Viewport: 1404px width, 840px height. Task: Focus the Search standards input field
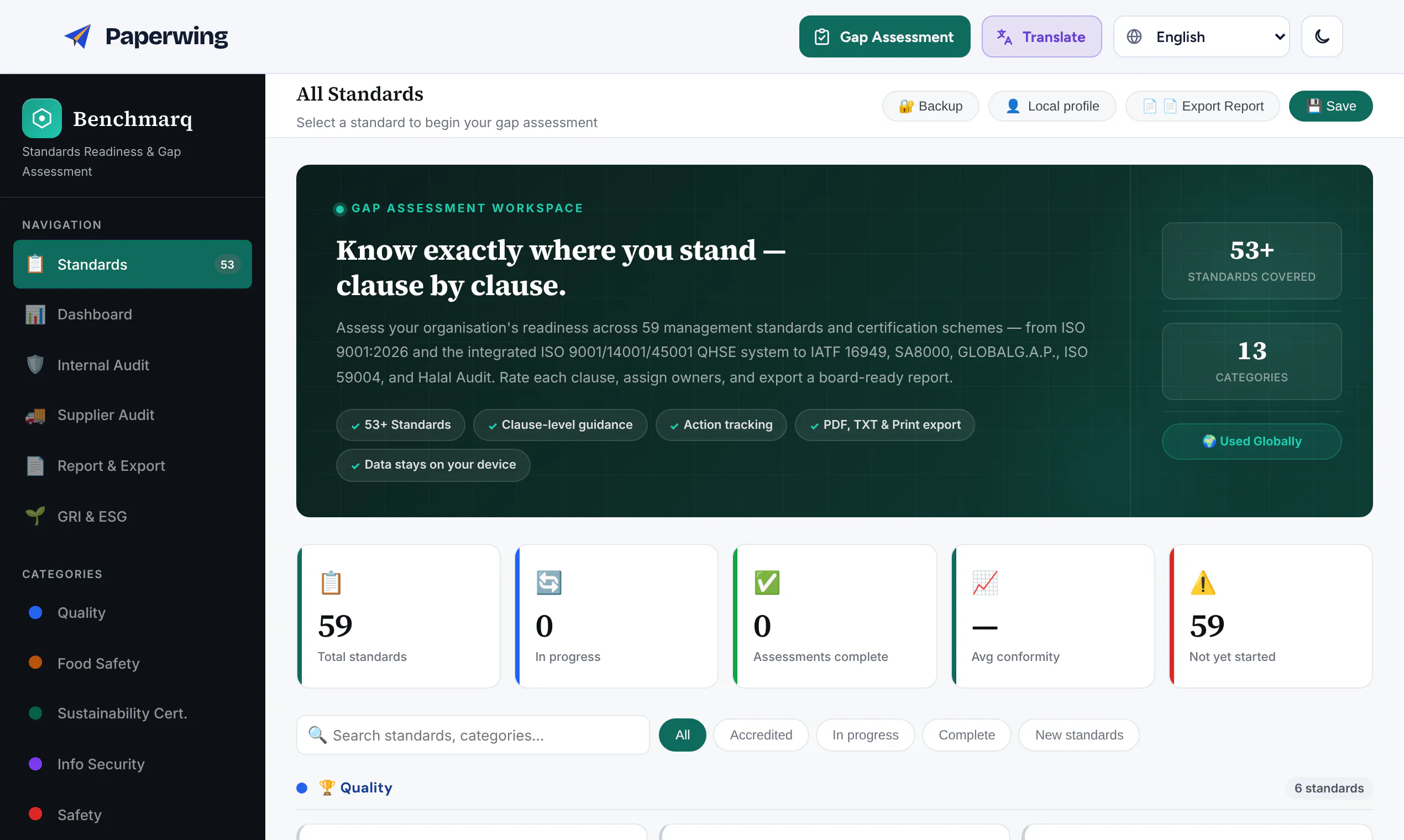[473, 734]
